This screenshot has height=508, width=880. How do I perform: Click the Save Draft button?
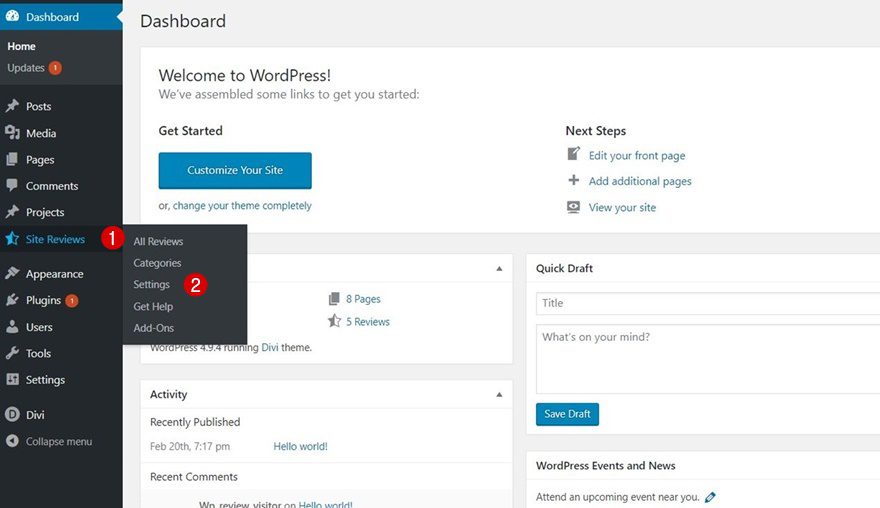567,414
